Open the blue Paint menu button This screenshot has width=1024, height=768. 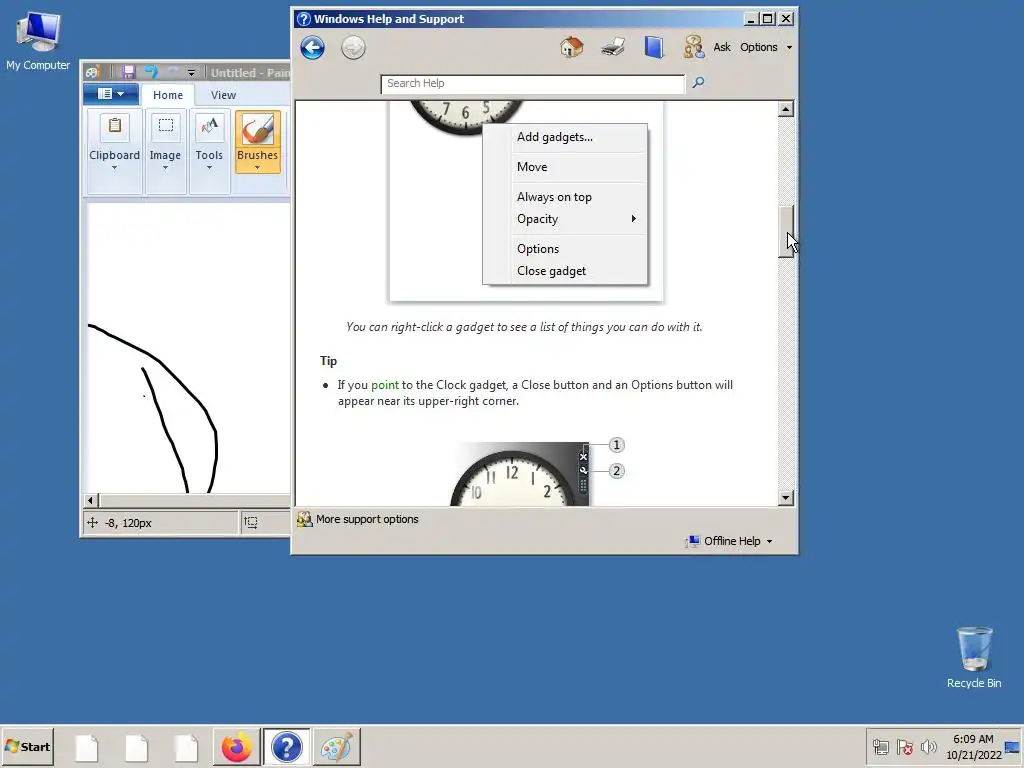[x=110, y=94]
